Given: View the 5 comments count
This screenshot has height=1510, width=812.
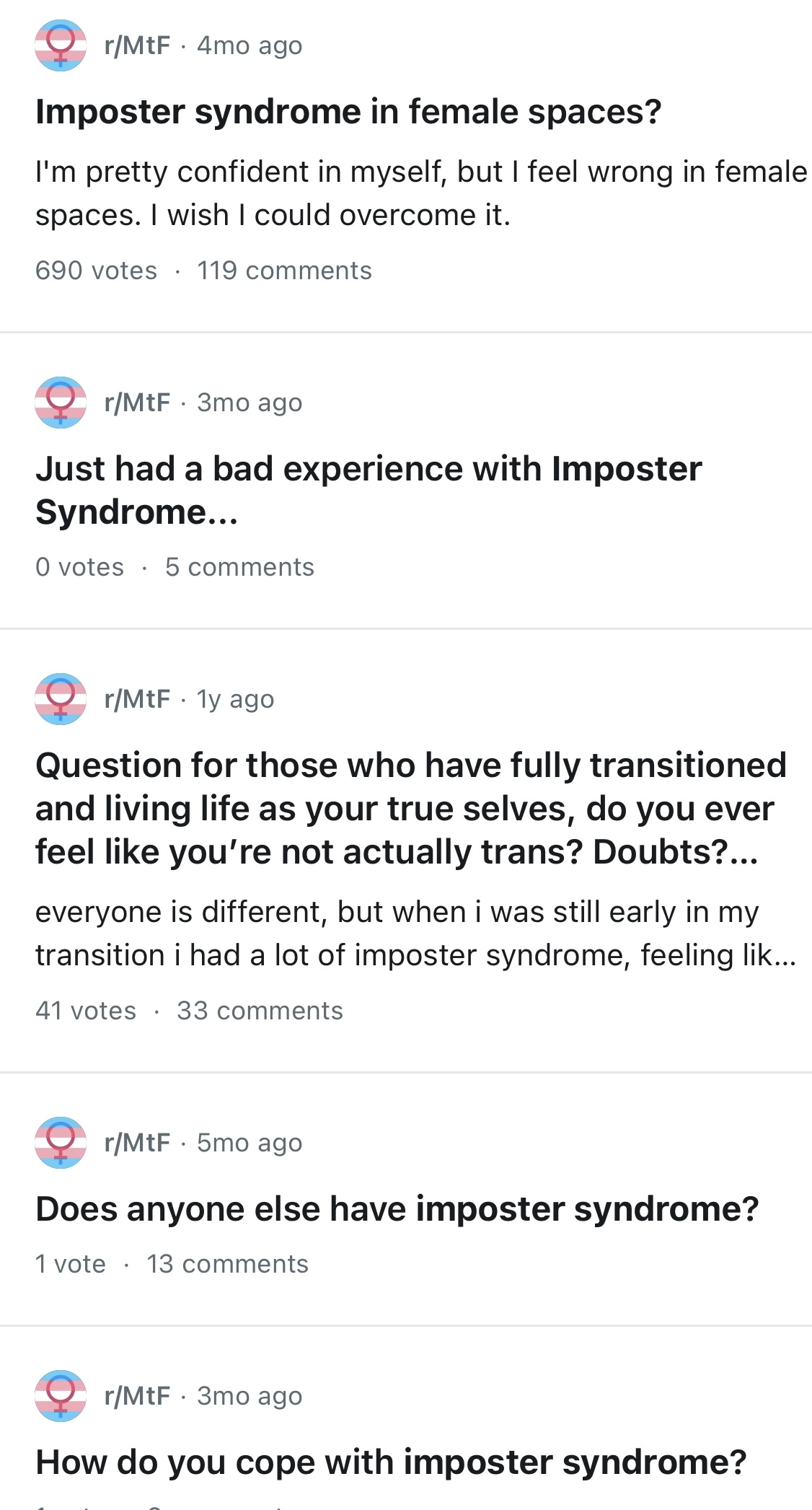Looking at the screenshot, I should tap(239, 567).
